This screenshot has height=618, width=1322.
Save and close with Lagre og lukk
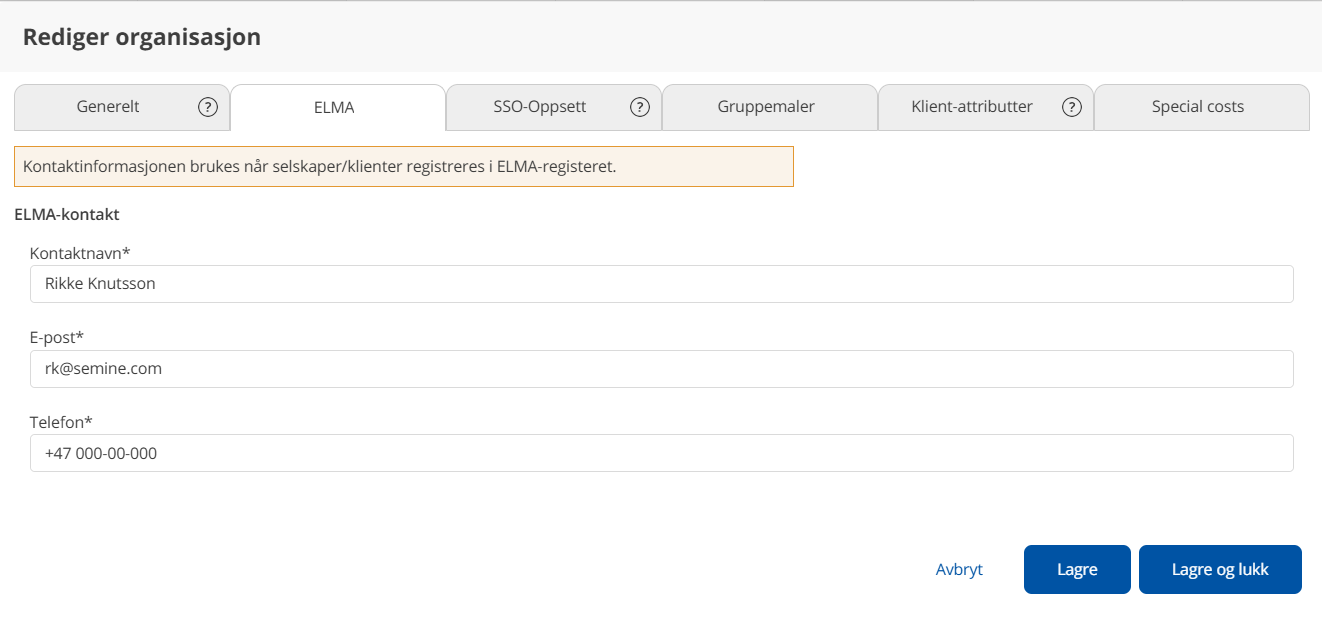[x=1219, y=569]
